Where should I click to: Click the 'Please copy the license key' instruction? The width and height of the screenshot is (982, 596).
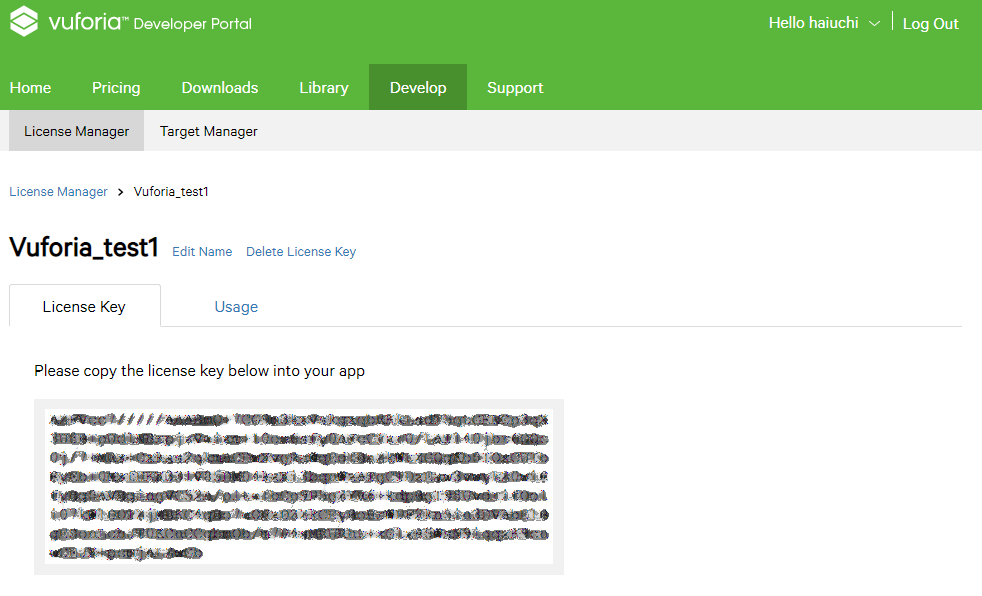pos(199,371)
